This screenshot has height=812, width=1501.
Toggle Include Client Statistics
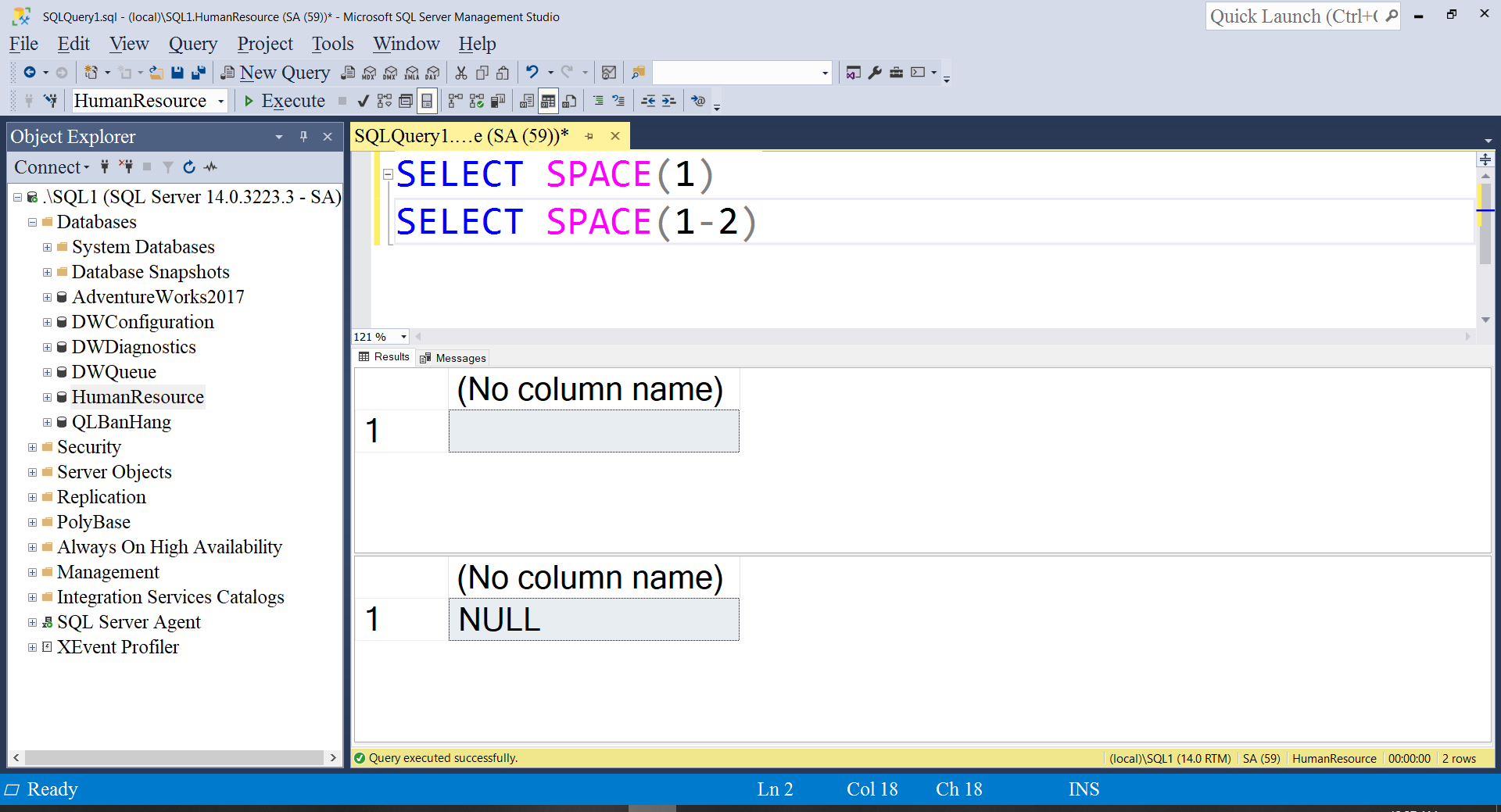pos(497,101)
